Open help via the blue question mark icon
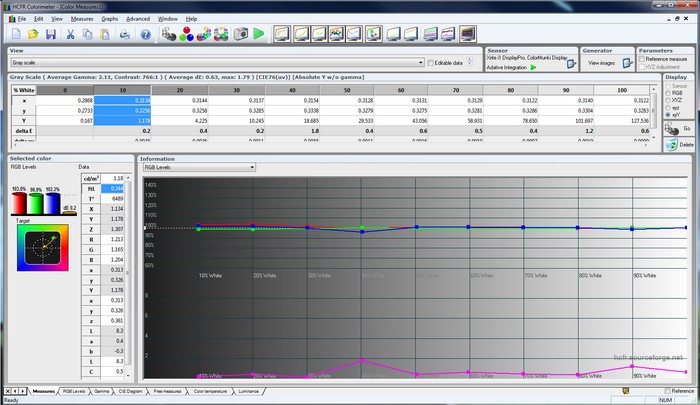This screenshot has width=700, height=405. tap(146, 34)
